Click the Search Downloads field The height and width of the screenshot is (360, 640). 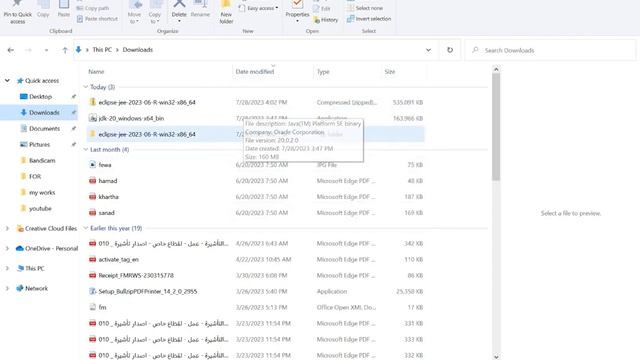tap(550, 50)
